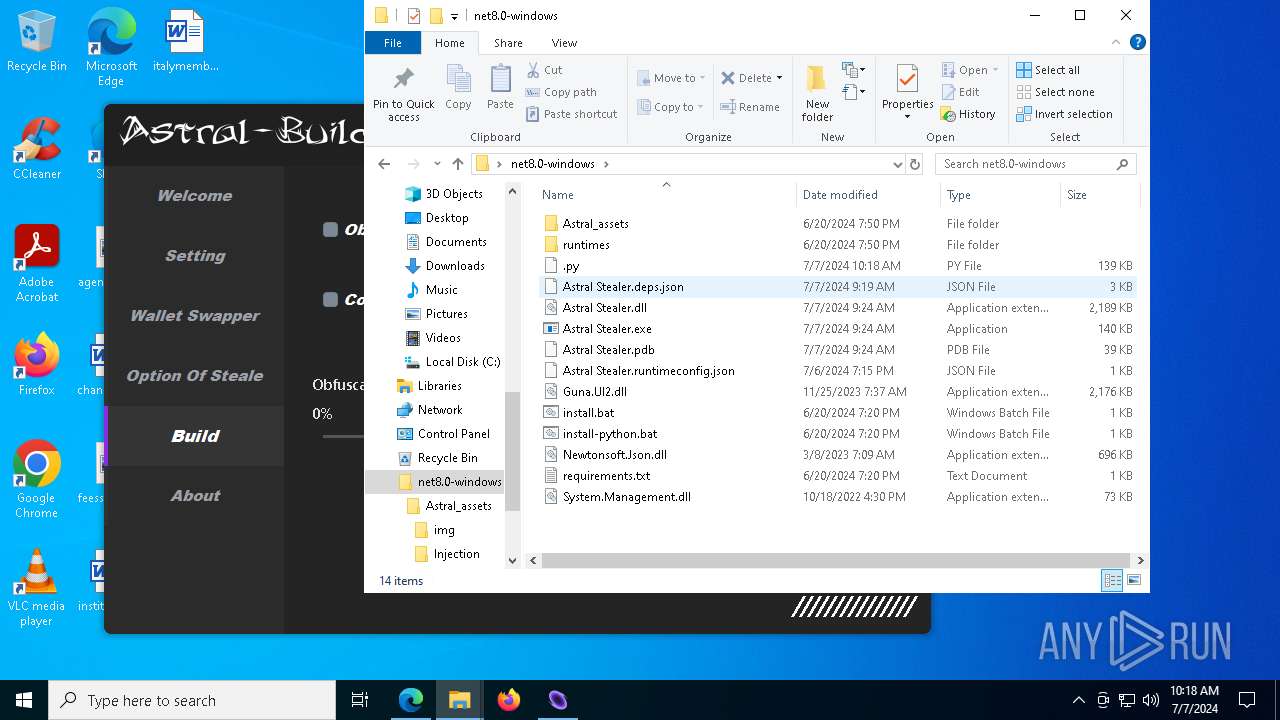
Task: Expand the Move to dropdown
Action: (702, 78)
